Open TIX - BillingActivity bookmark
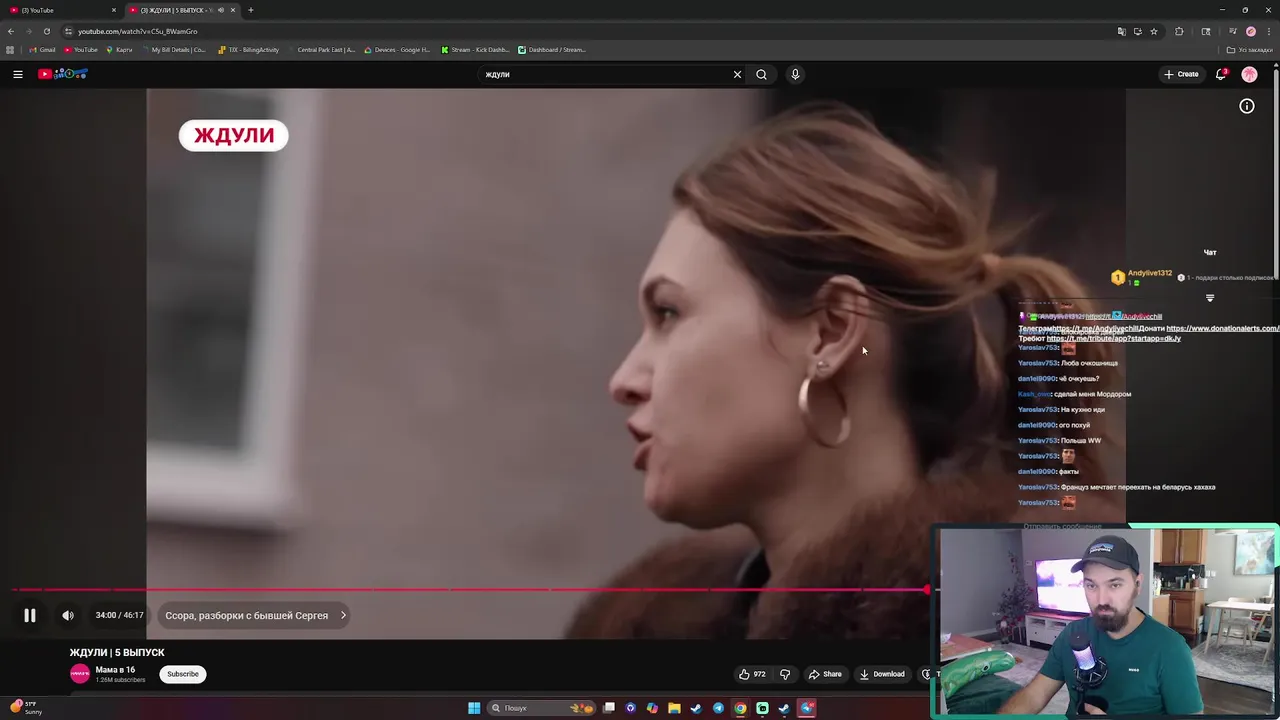This screenshot has width=1280, height=720. point(249,50)
